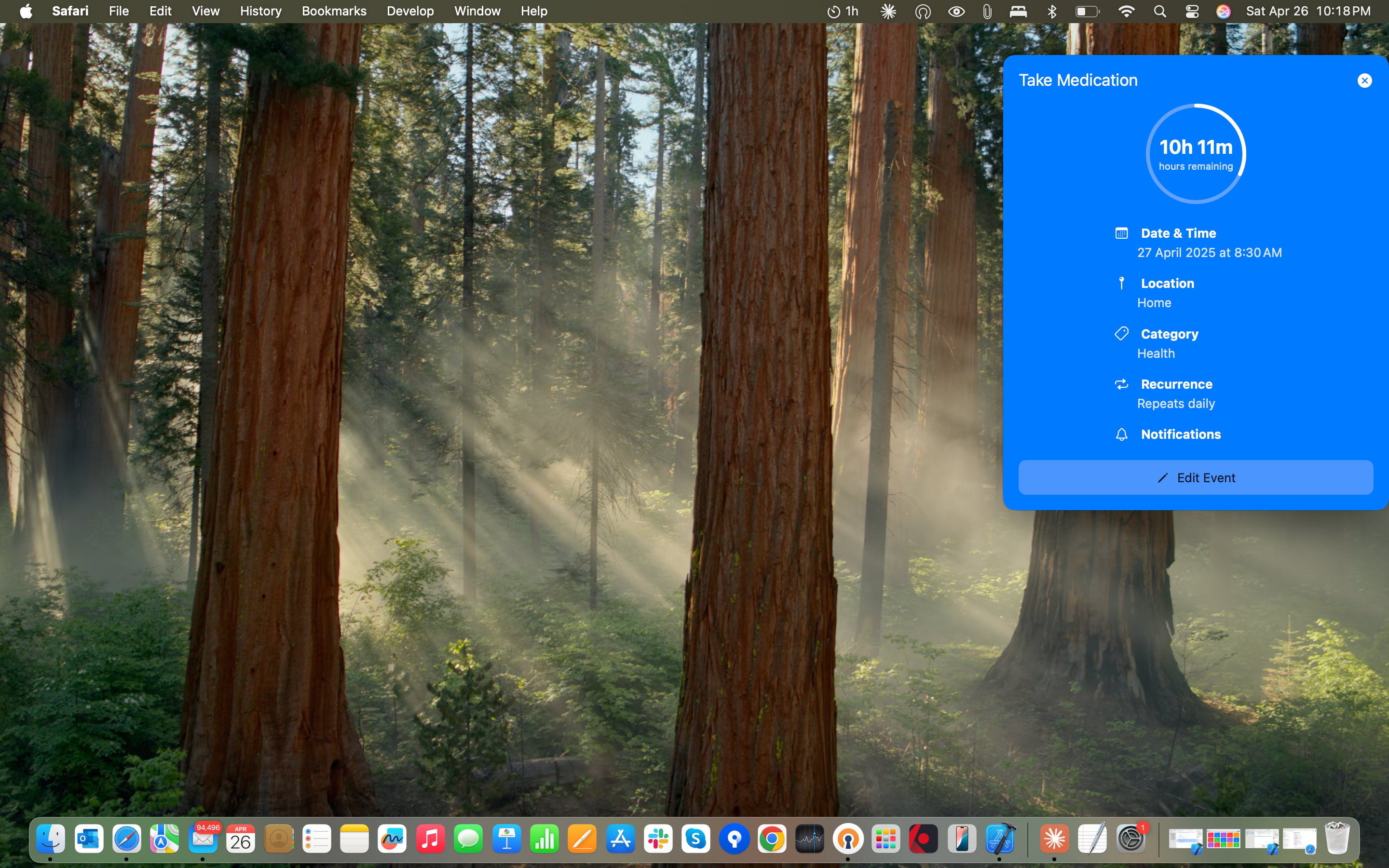Click the Siri icon in menu bar
The height and width of the screenshot is (868, 1389).
pyautogui.click(x=1223, y=12)
